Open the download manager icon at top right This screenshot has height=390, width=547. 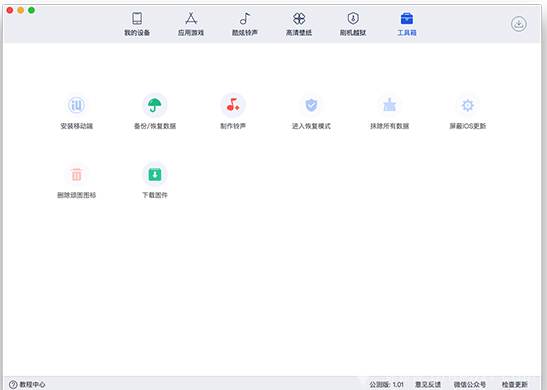click(519, 24)
